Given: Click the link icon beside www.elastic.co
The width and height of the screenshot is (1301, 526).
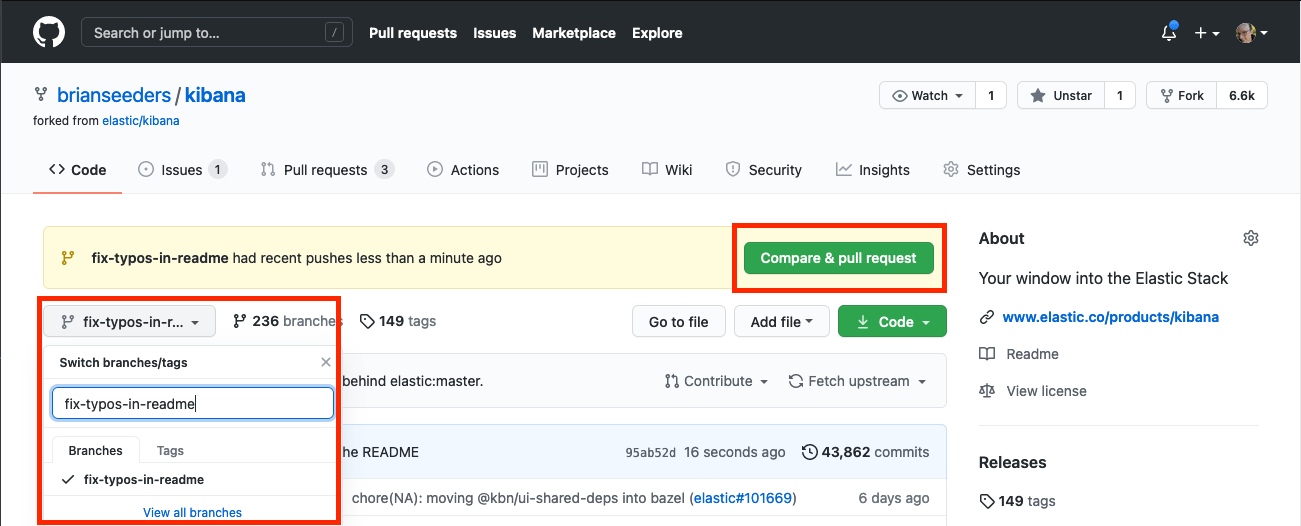Looking at the screenshot, I should pyautogui.click(x=987, y=317).
